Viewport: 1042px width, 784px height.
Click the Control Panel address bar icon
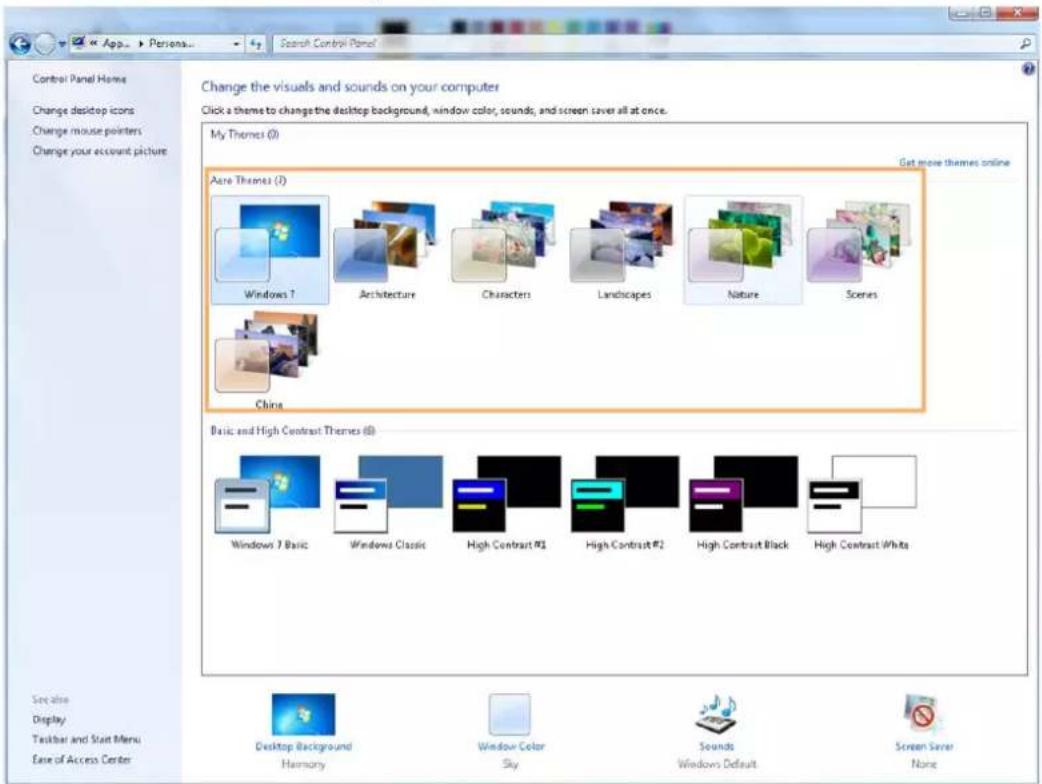click(x=78, y=43)
